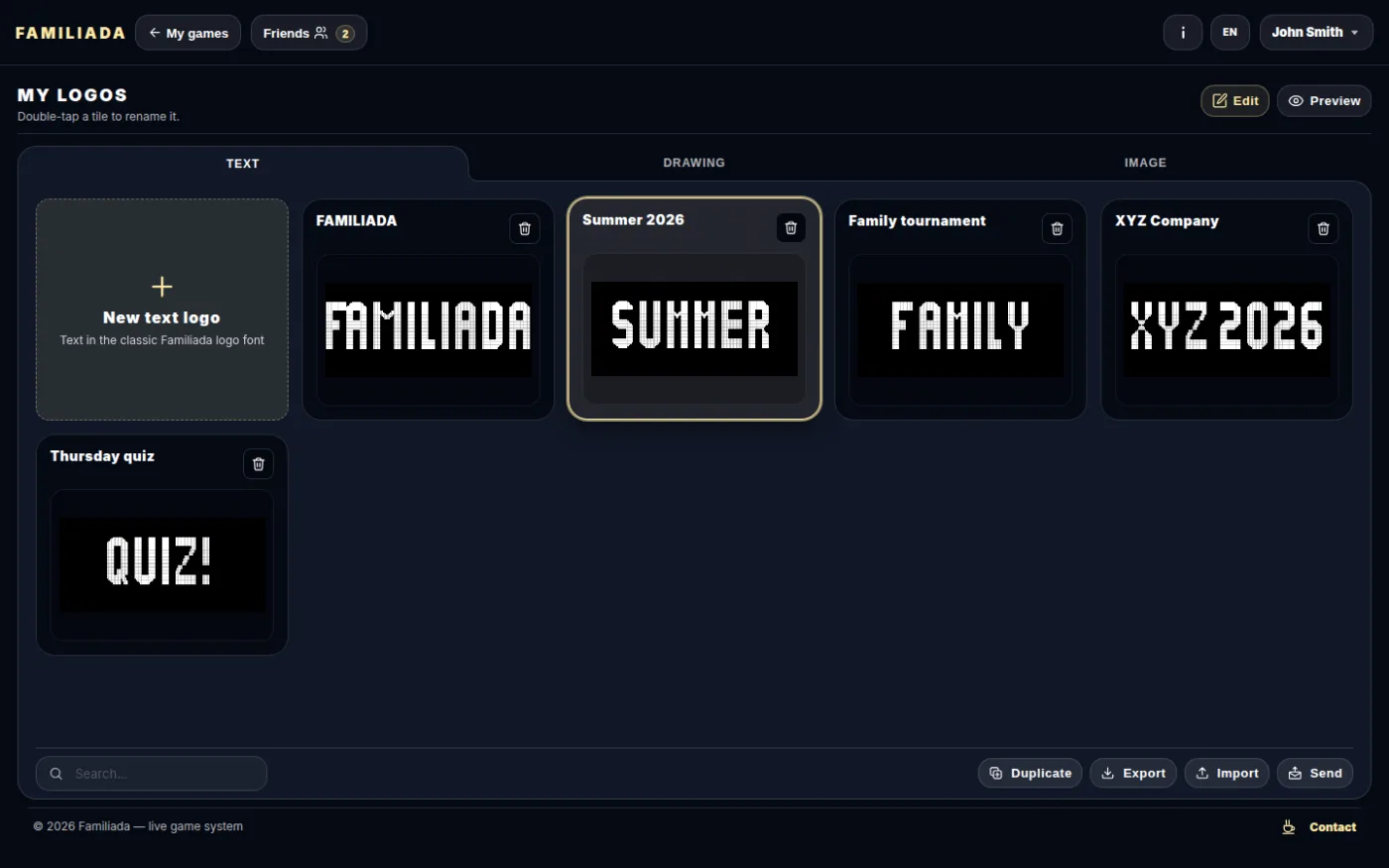Switch to the IMAGE tab
Viewport: 1389px width, 868px height.
1145,163
